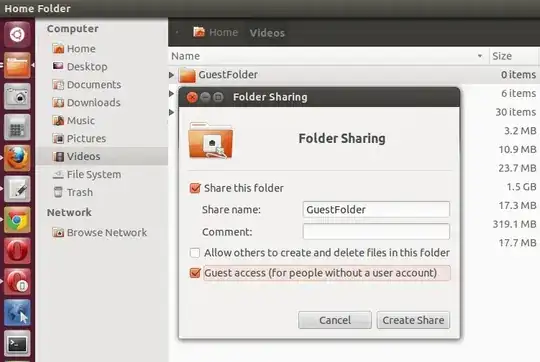Sort files by Size column header
Screen dimensions: 540x362
[514, 56]
